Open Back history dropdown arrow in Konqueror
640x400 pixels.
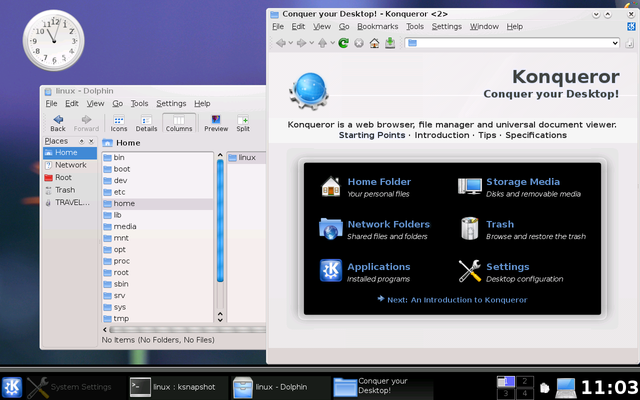(291, 43)
